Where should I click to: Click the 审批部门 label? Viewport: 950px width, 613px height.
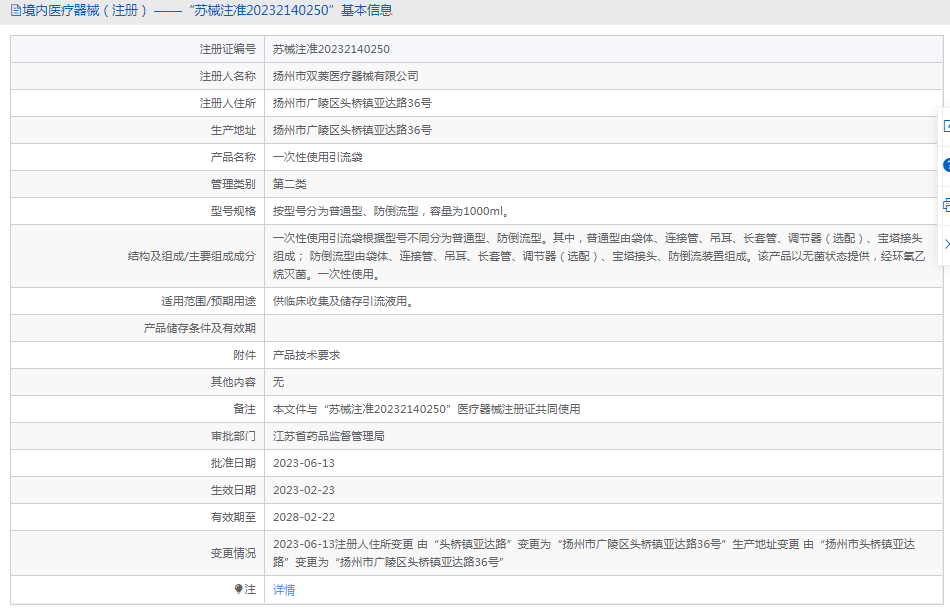[233, 436]
